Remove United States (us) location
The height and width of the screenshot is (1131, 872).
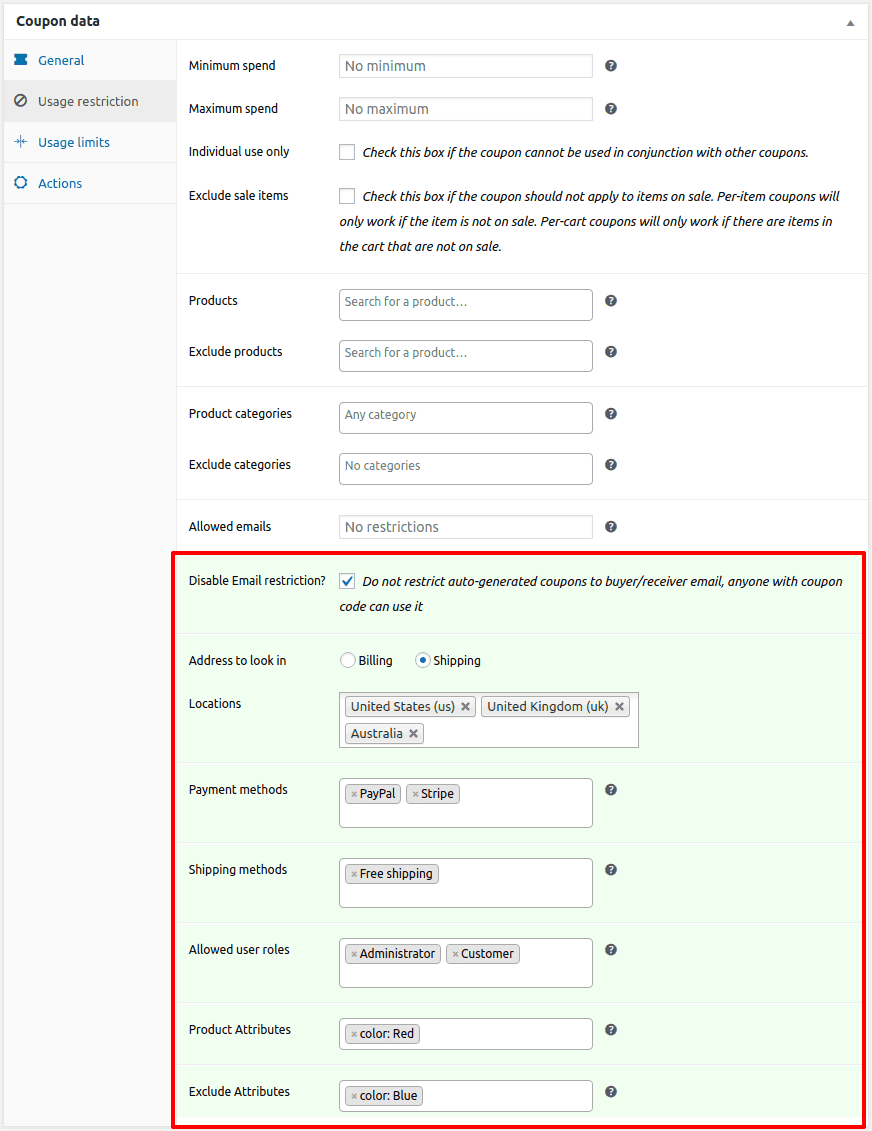point(466,707)
